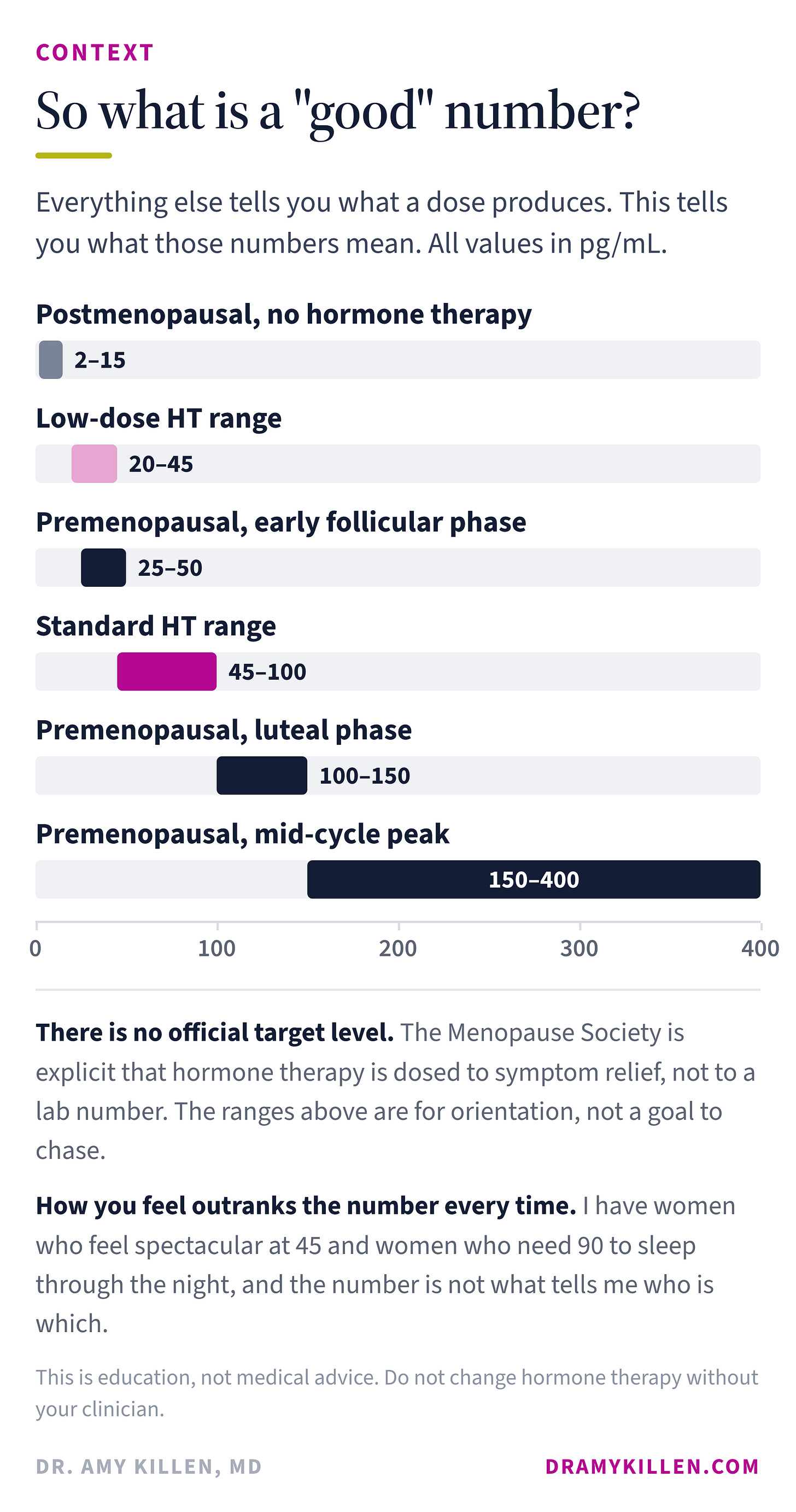Click the navy 25–50 early follicular bar

tap(103, 568)
